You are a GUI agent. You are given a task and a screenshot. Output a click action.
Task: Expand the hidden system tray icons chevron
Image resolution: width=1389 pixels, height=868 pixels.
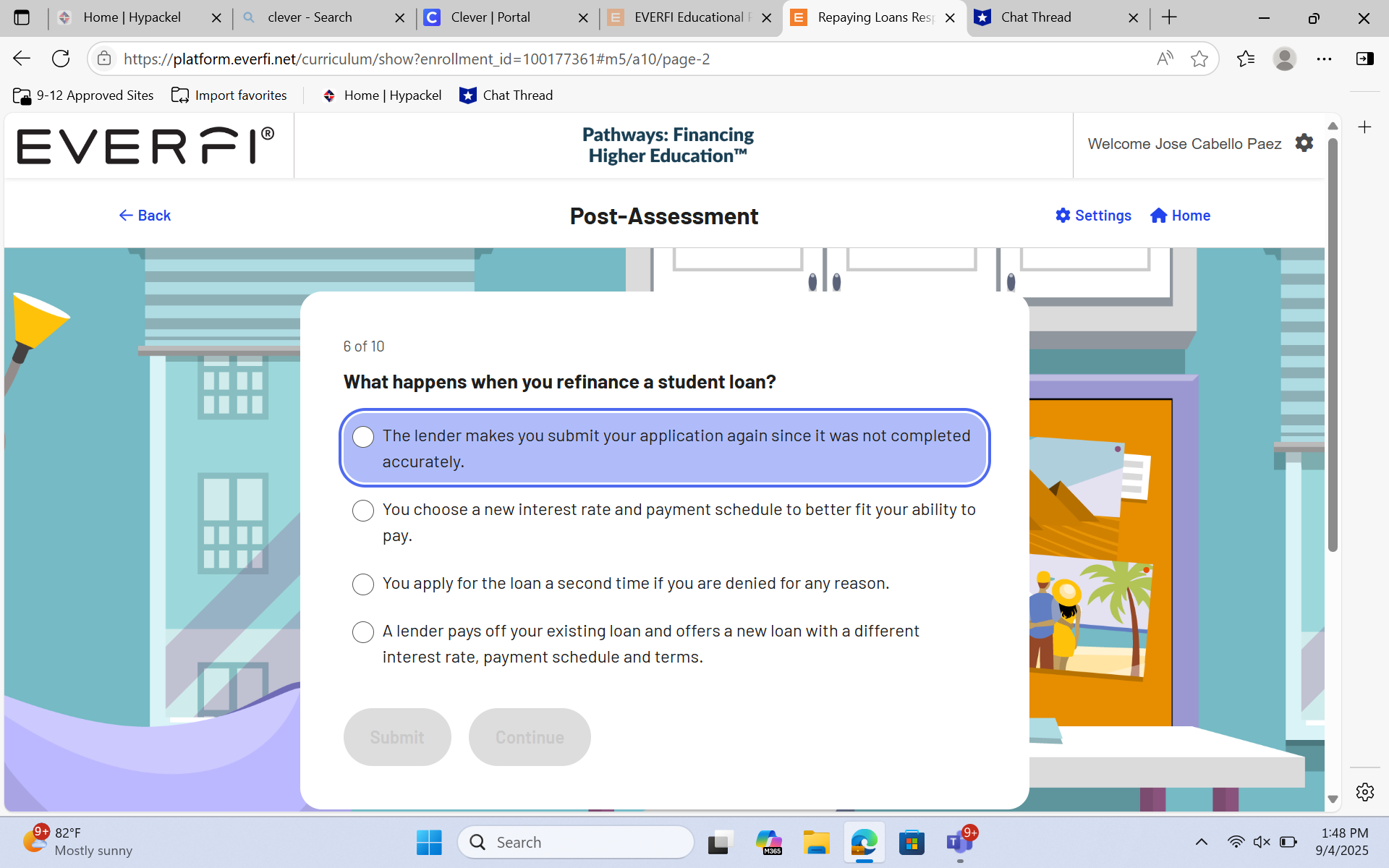point(1201,842)
